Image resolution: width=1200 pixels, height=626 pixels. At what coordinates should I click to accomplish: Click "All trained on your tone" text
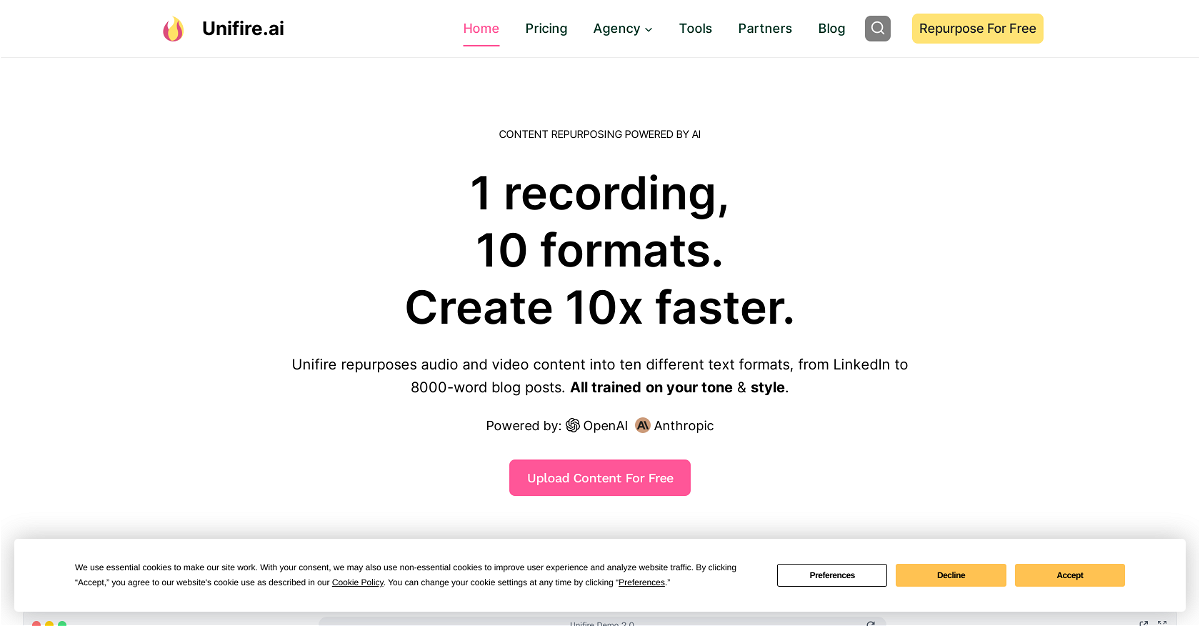(x=651, y=387)
